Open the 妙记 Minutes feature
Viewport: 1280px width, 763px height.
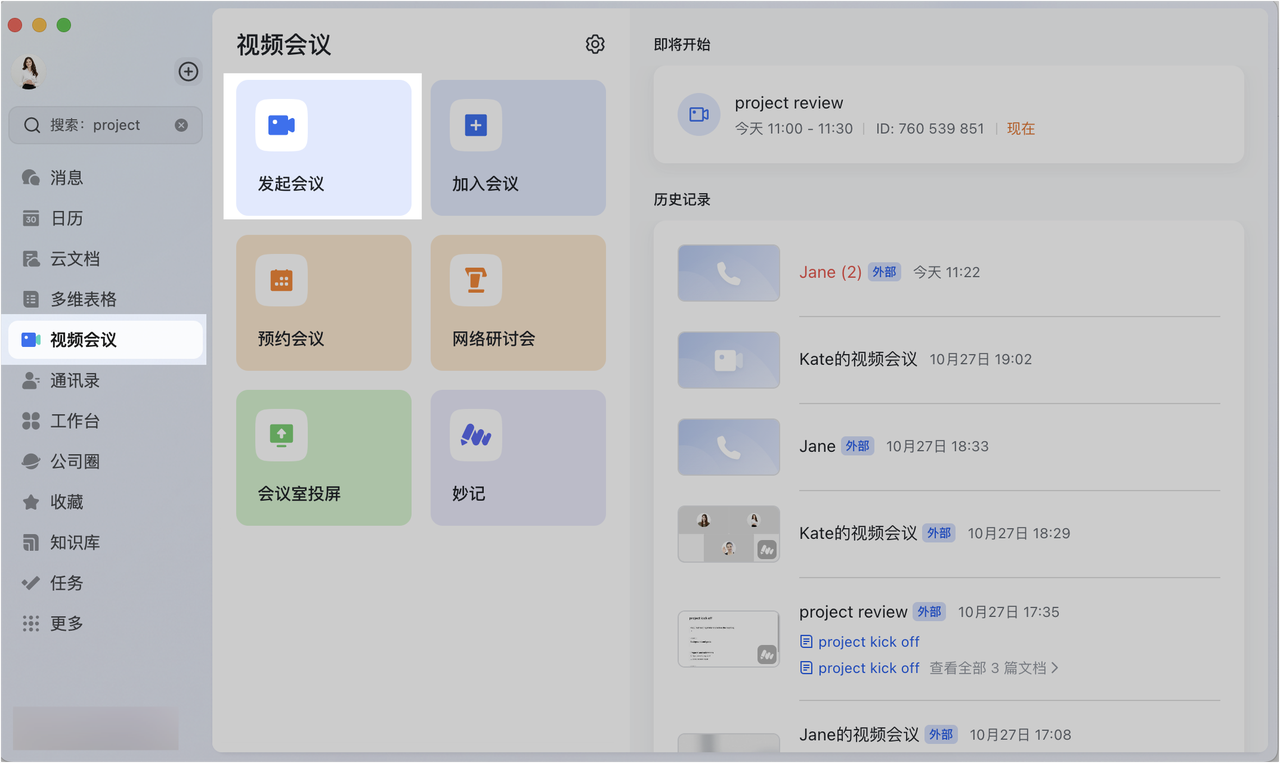[517, 457]
